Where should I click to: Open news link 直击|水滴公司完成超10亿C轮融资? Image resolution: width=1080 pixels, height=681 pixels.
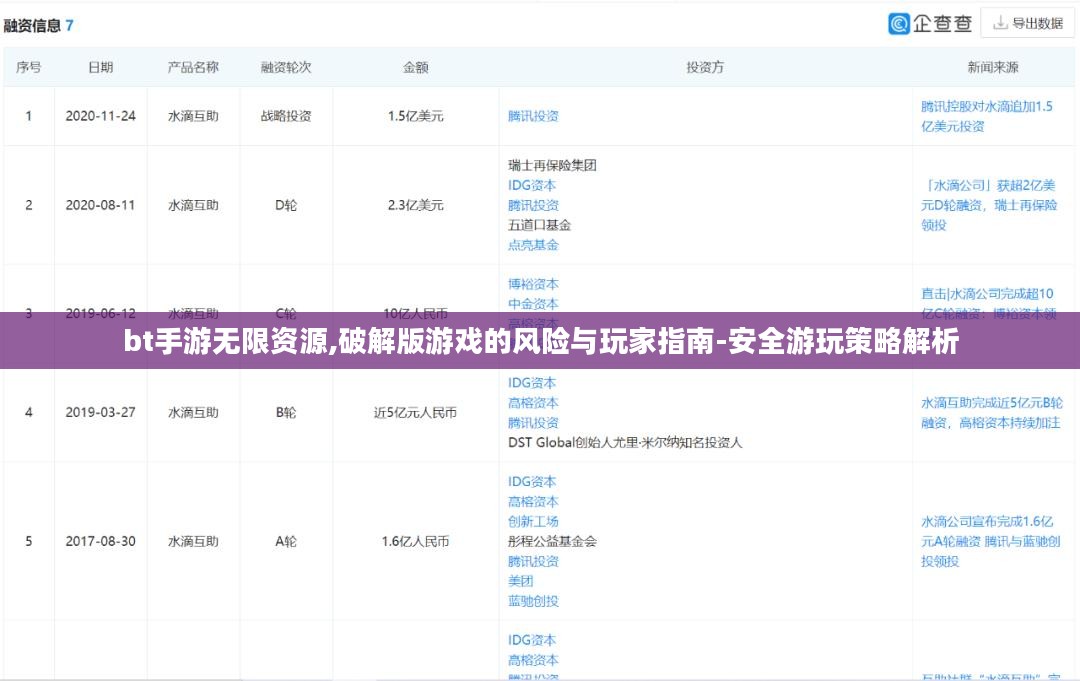[988, 302]
